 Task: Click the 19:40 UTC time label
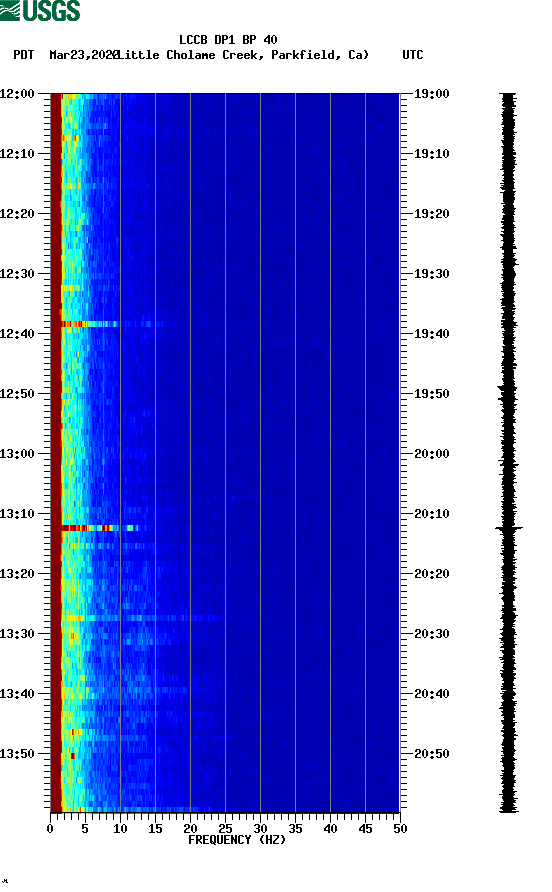(x=431, y=334)
